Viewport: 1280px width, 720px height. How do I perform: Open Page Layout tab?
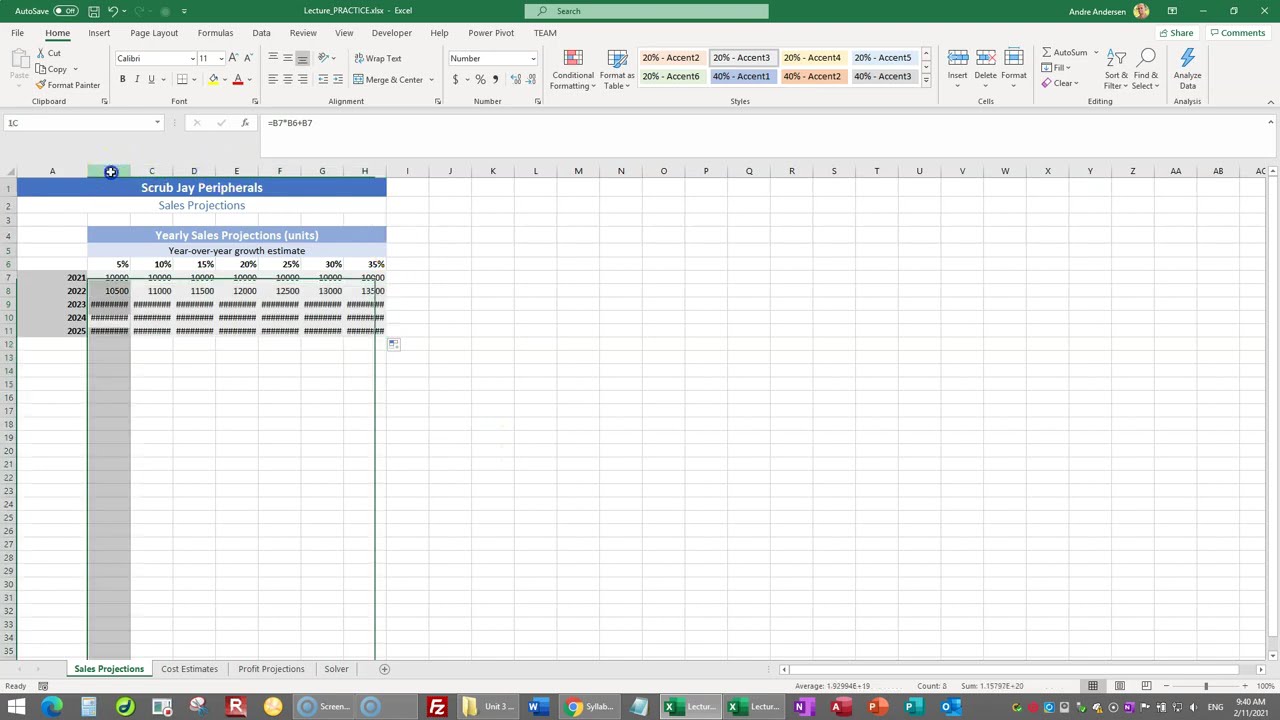[154, 33]
